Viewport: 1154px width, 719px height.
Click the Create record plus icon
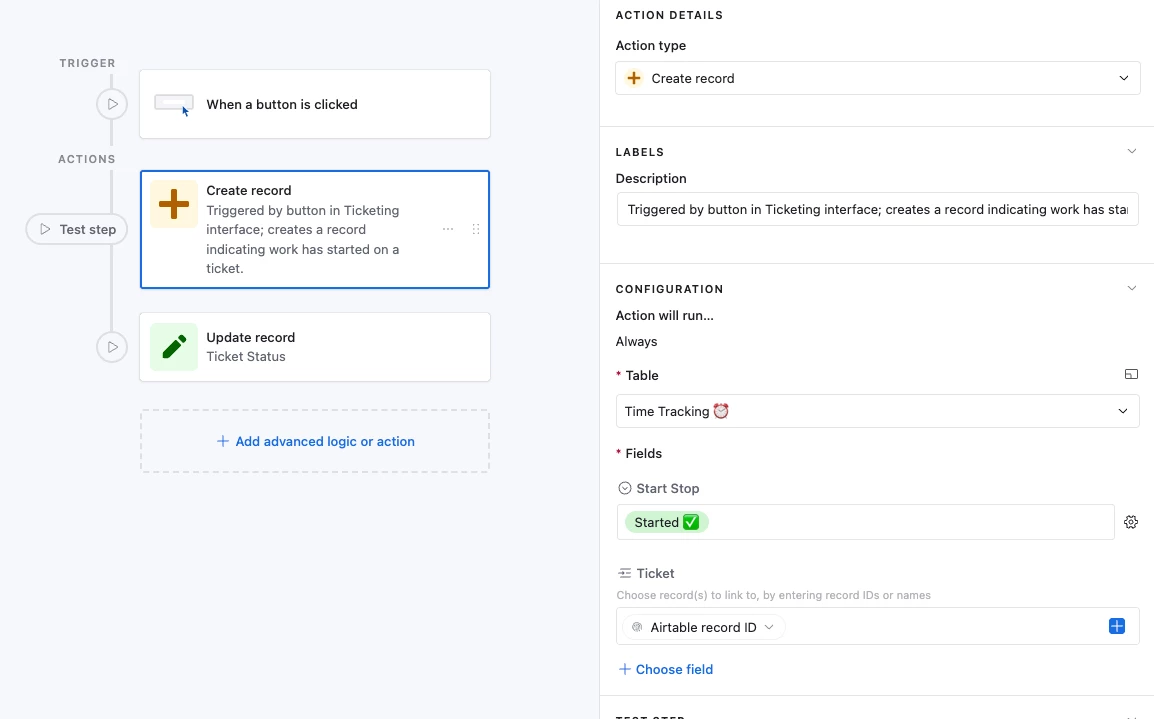pyautogui.click(x=174, y=205)
